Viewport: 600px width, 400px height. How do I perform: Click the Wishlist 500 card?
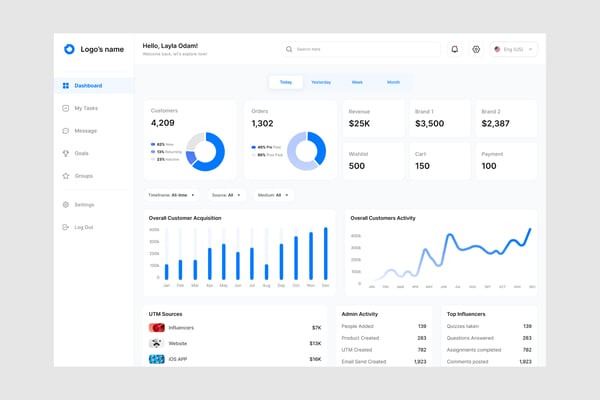coord(373,161)
